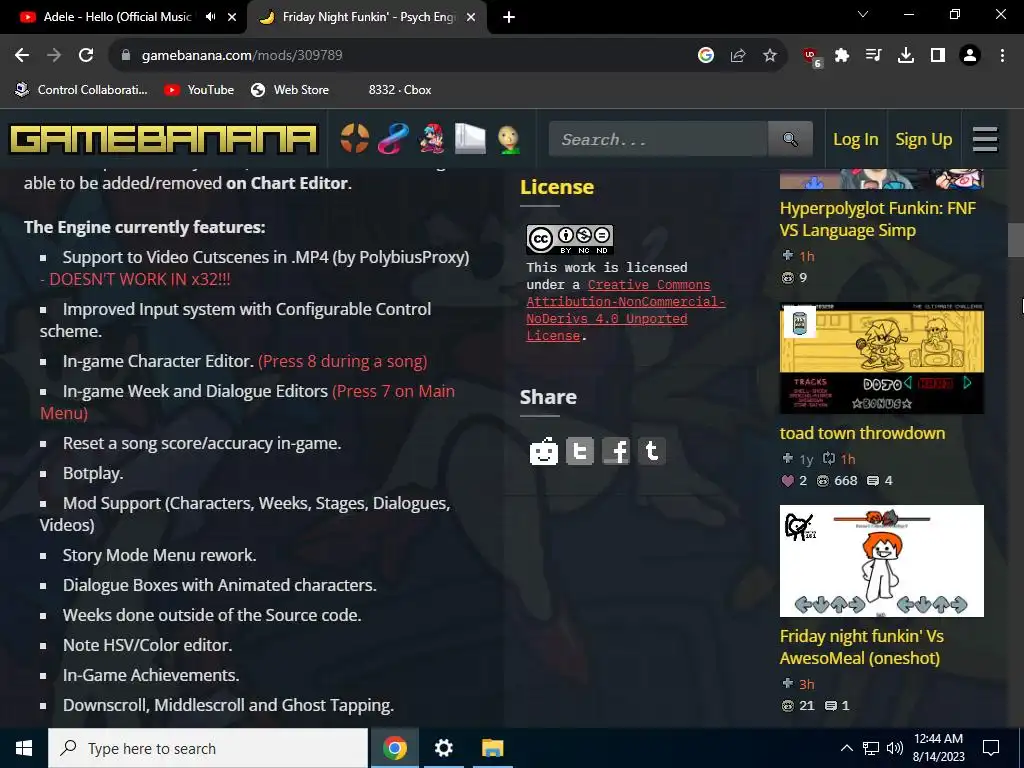Open the notification center
The height and width of the screenshot is (768, 1024).
tap(991, 748)
